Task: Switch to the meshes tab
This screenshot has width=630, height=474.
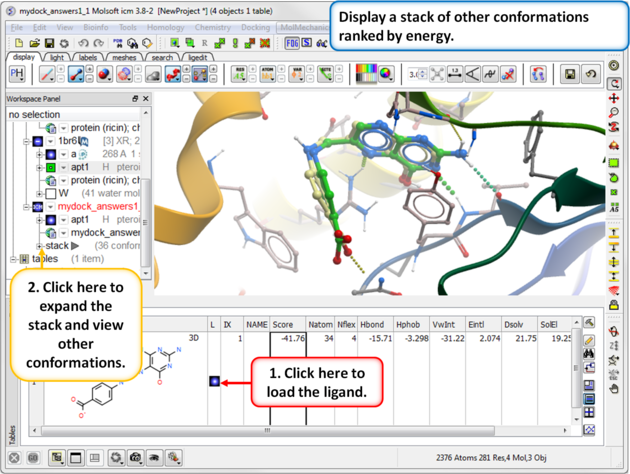Action: click(x=124, y=58)
